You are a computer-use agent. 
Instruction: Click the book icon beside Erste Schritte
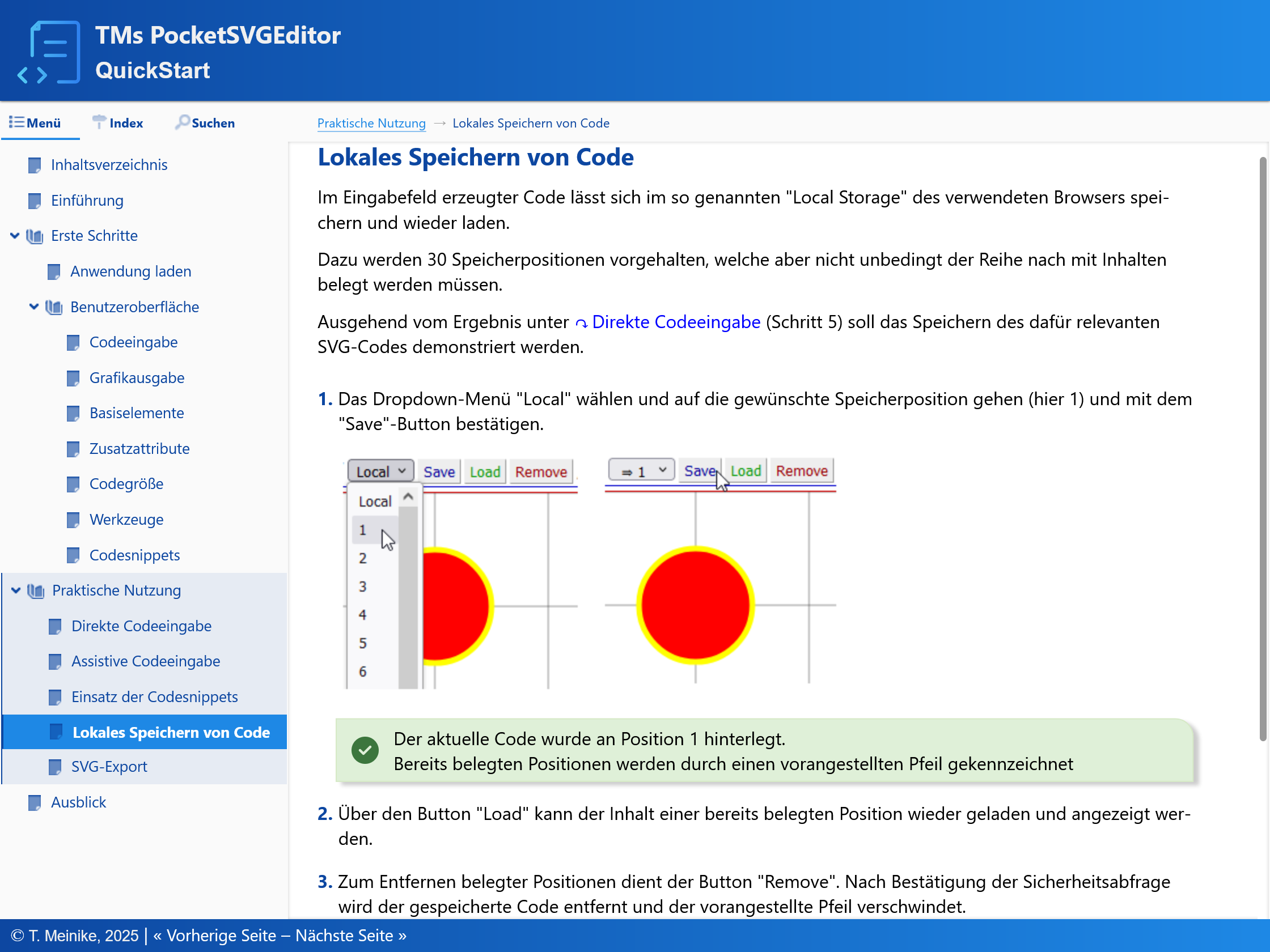coord(35,236)
